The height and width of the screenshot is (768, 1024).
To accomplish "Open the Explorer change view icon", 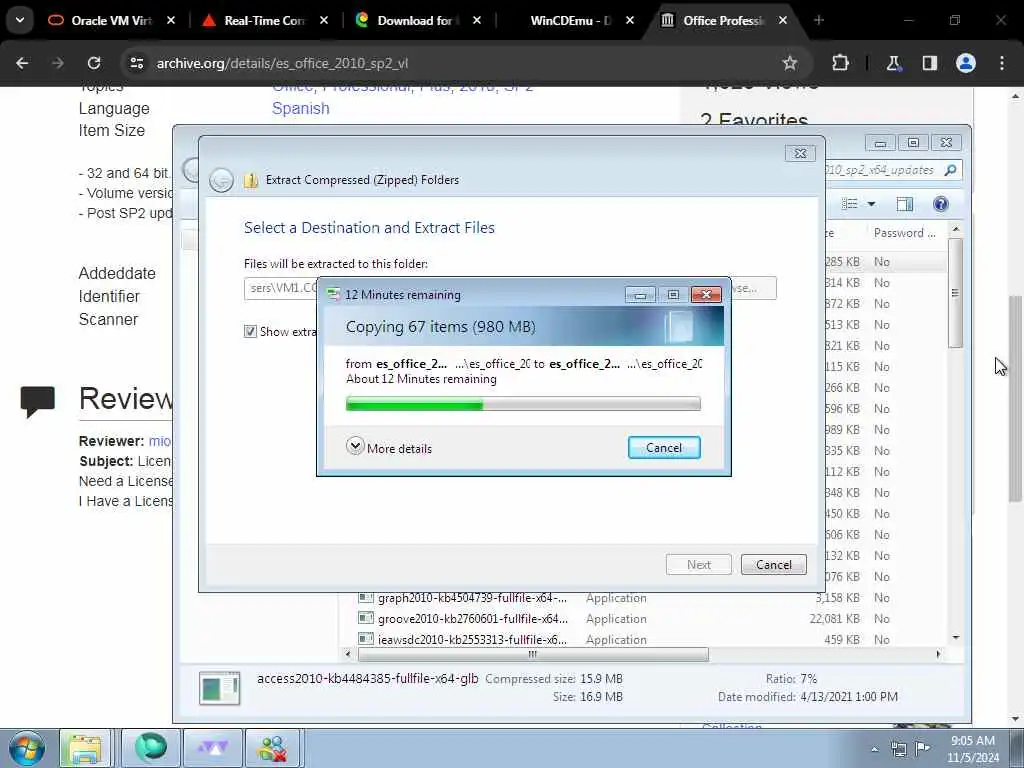I will pos(850,204).
